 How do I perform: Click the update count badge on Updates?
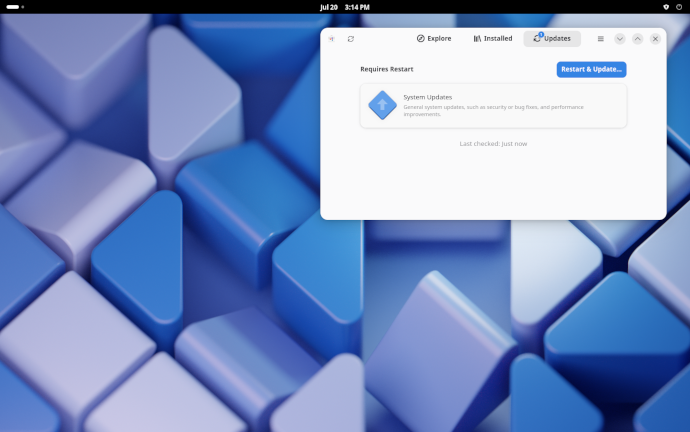(x=541, y=34)
